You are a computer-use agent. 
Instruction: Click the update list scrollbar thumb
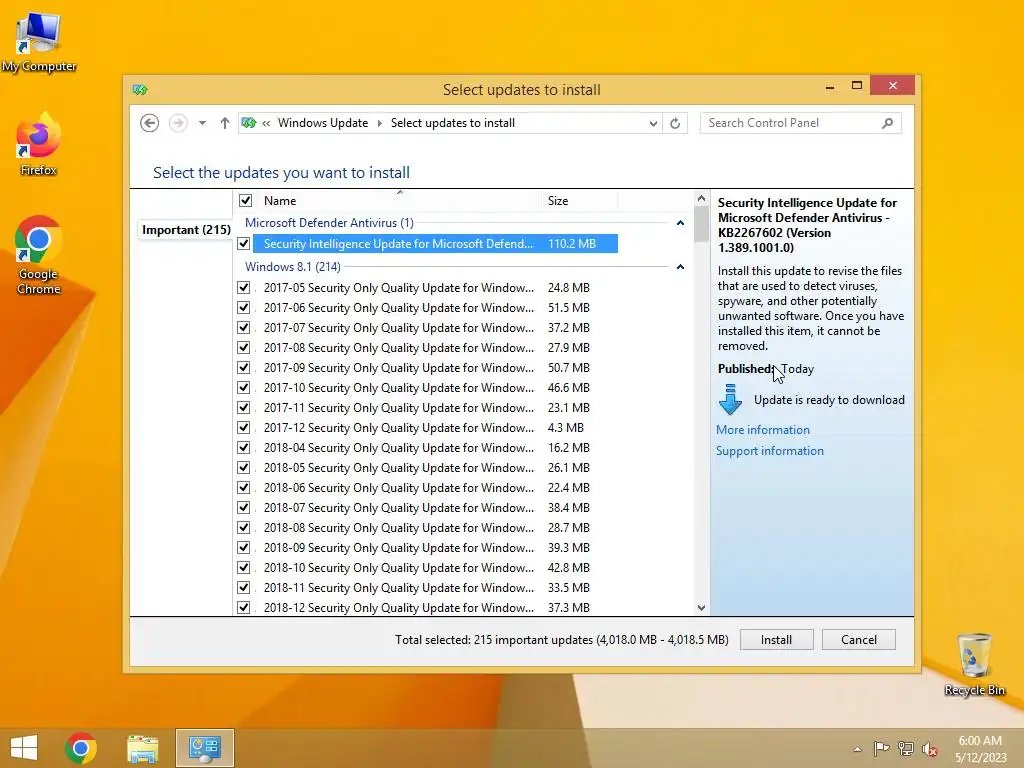click(x=701, y=224)
